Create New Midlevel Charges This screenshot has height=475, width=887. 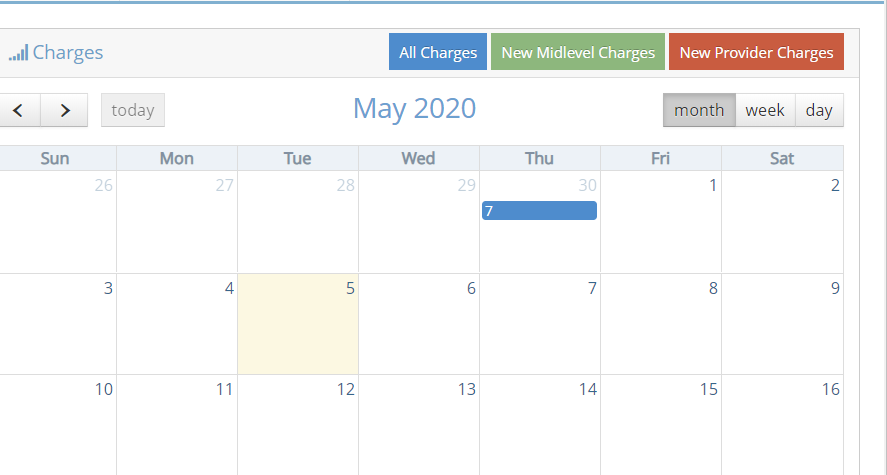[x=578, y=52]
